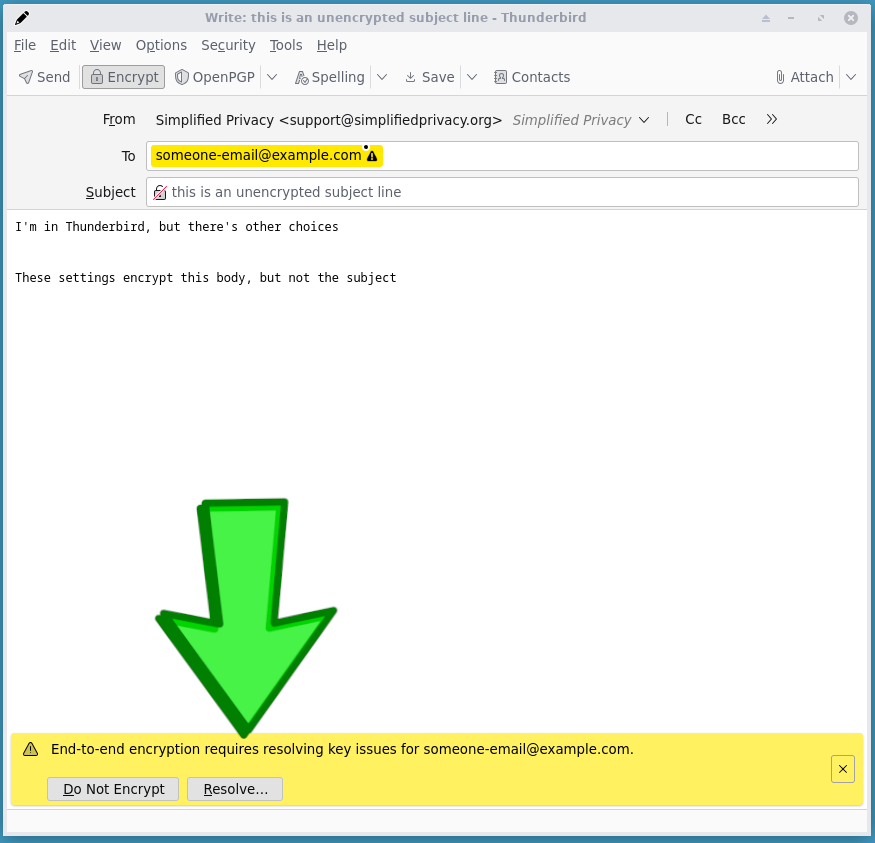The image size is (875, 843).
Task: Click the warning triangle in the notification
Action: (31, 749)
